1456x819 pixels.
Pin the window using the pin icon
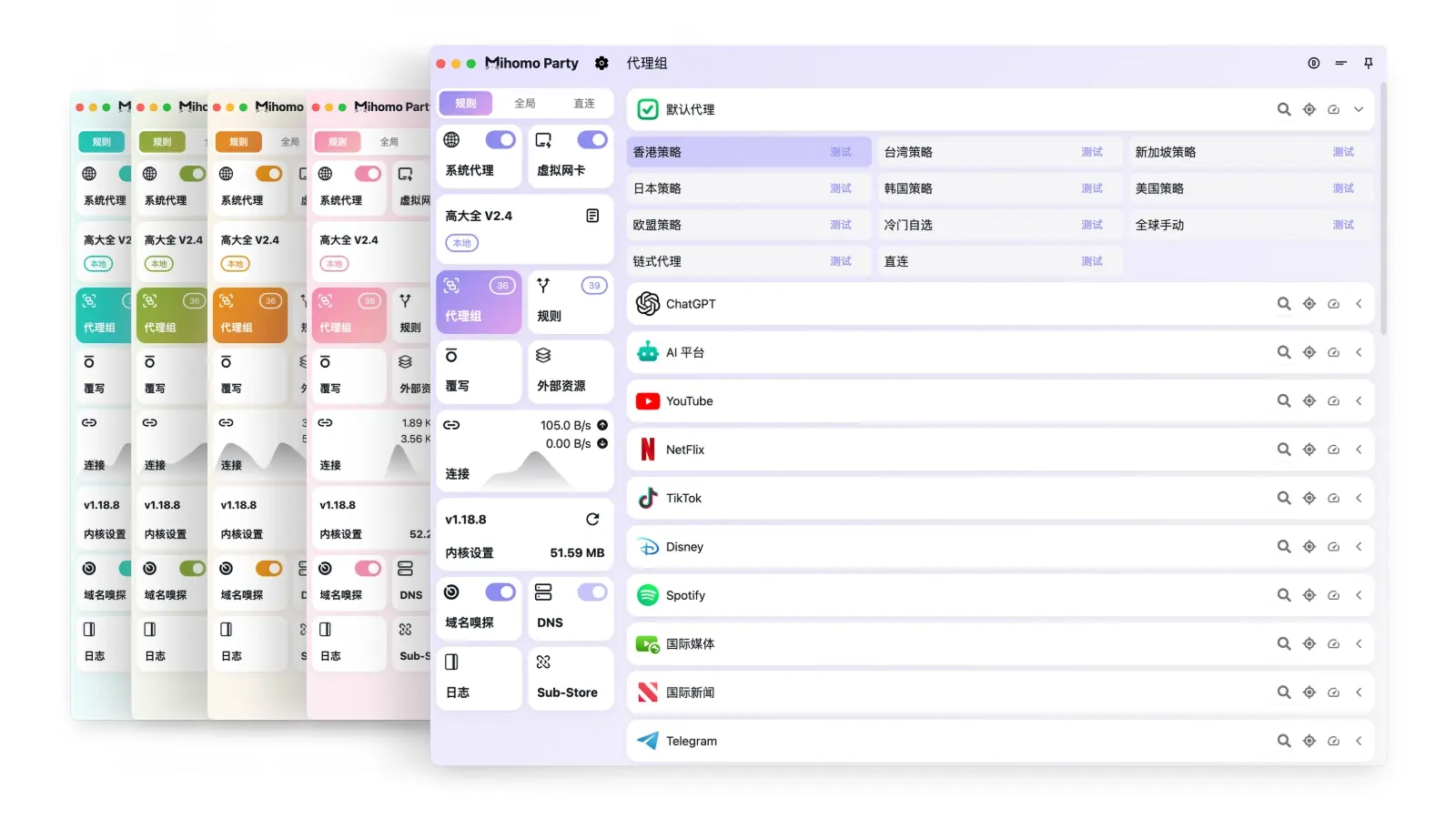1368,63
